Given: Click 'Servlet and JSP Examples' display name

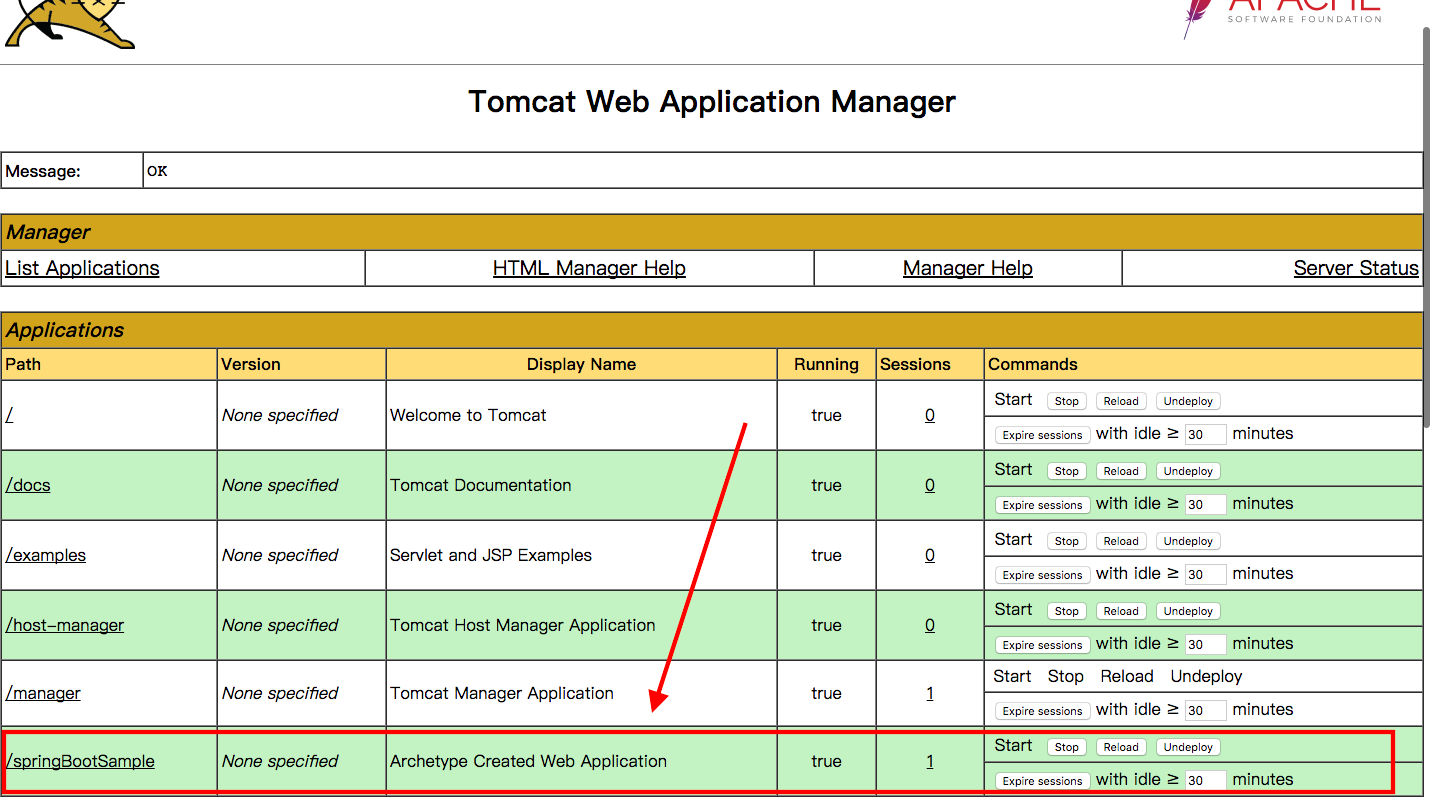Looking at the screenshot, I should tap(491, 555).
